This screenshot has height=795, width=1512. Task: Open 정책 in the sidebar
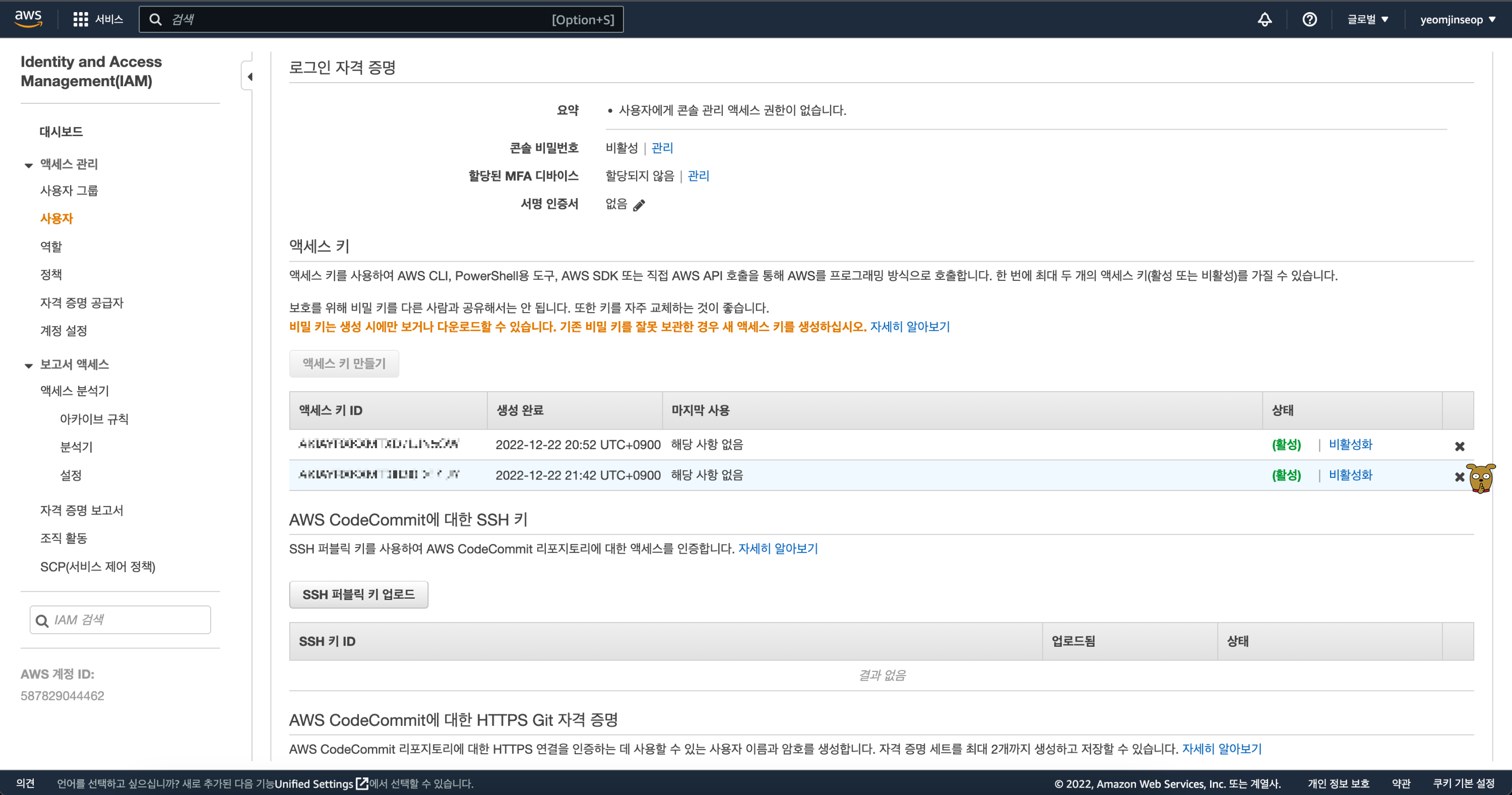[x=51, y=274]
